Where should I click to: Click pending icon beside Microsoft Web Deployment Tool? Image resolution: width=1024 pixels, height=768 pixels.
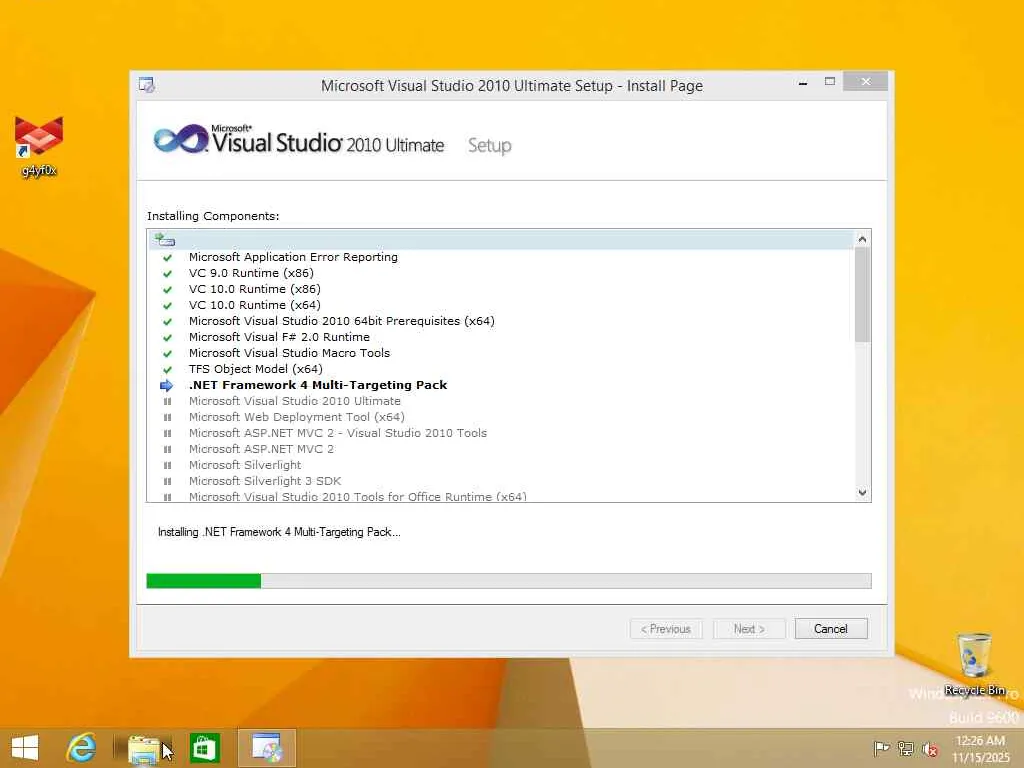click(x=167, y=417)
